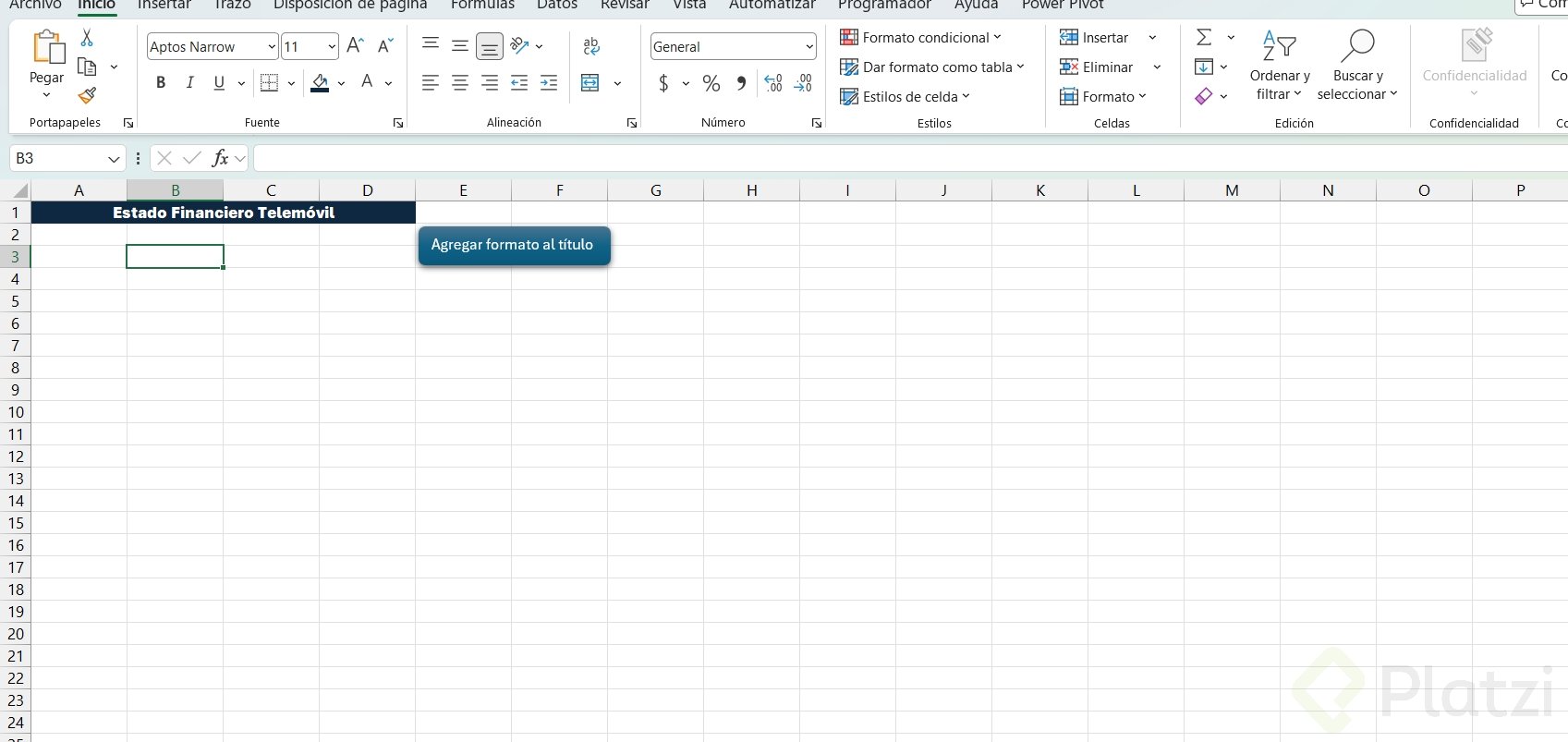
Task: Click the Insertar cells button
Action: [1095, 38]
